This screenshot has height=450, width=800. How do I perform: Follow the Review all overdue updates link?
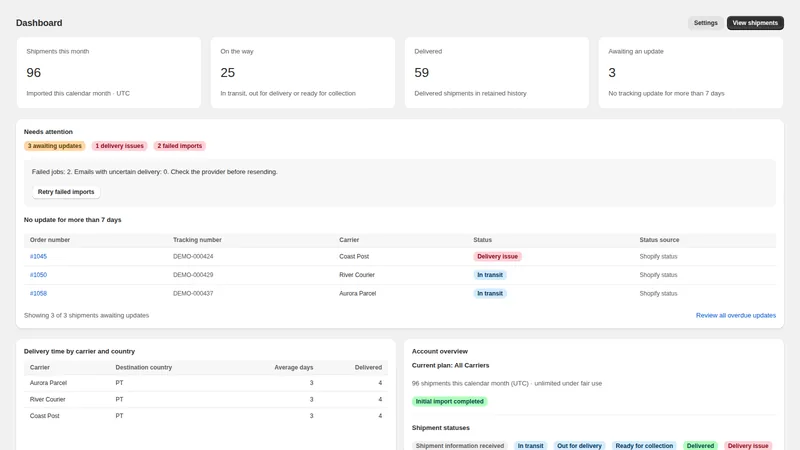click(x=736, y=315)
